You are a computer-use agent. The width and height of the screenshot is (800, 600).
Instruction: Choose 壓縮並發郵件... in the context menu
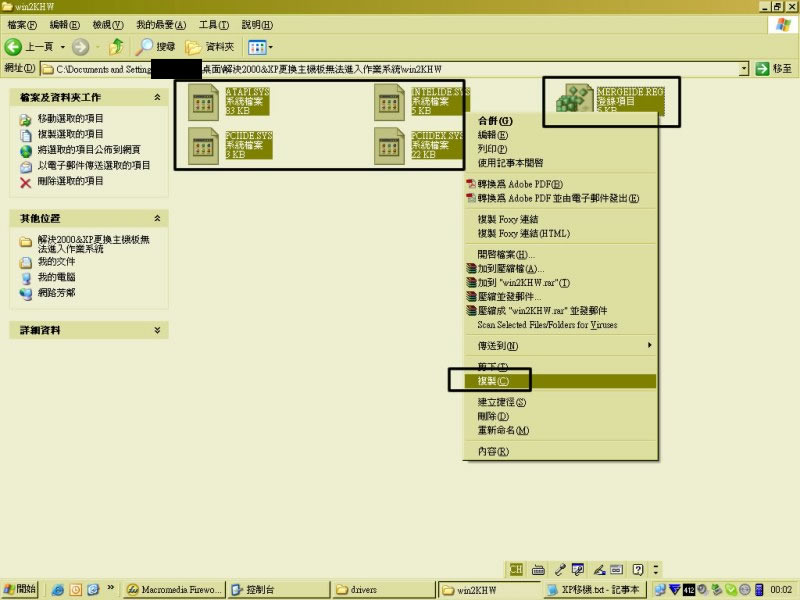pyautogui.click(x=560, y=296)
